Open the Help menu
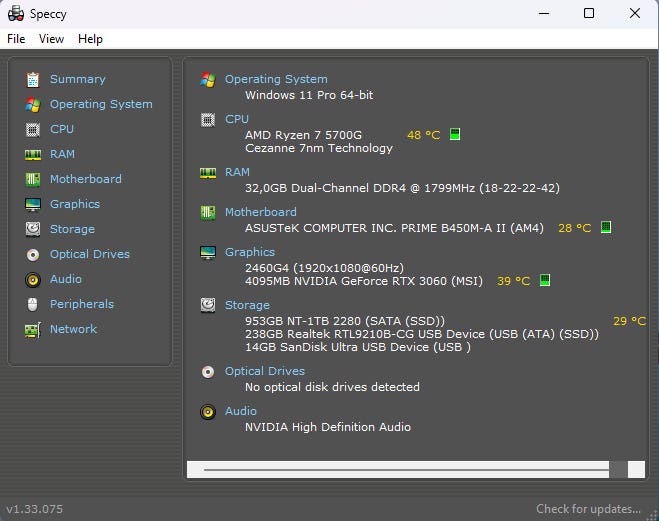This screenshot has width=659, height=521. pos(90,39)
